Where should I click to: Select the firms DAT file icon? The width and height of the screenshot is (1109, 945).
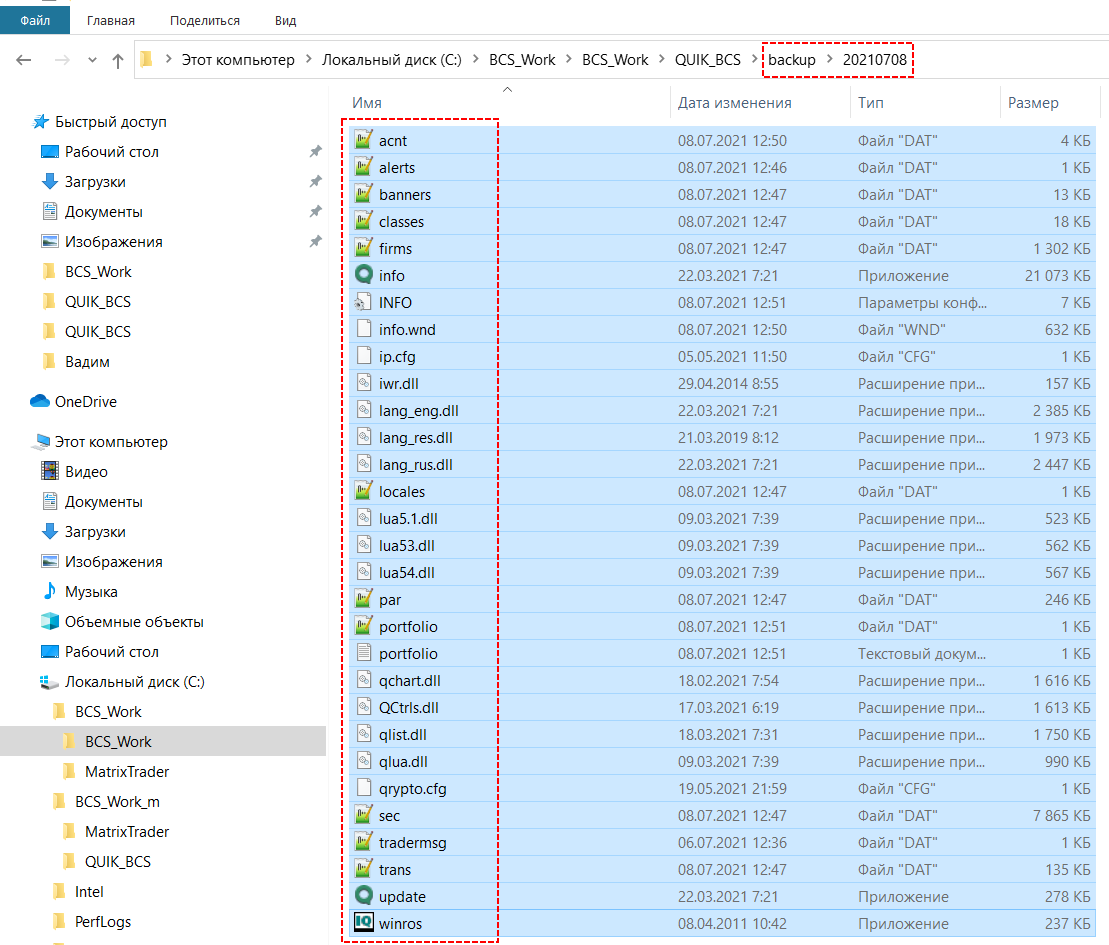tap(364, 248)
